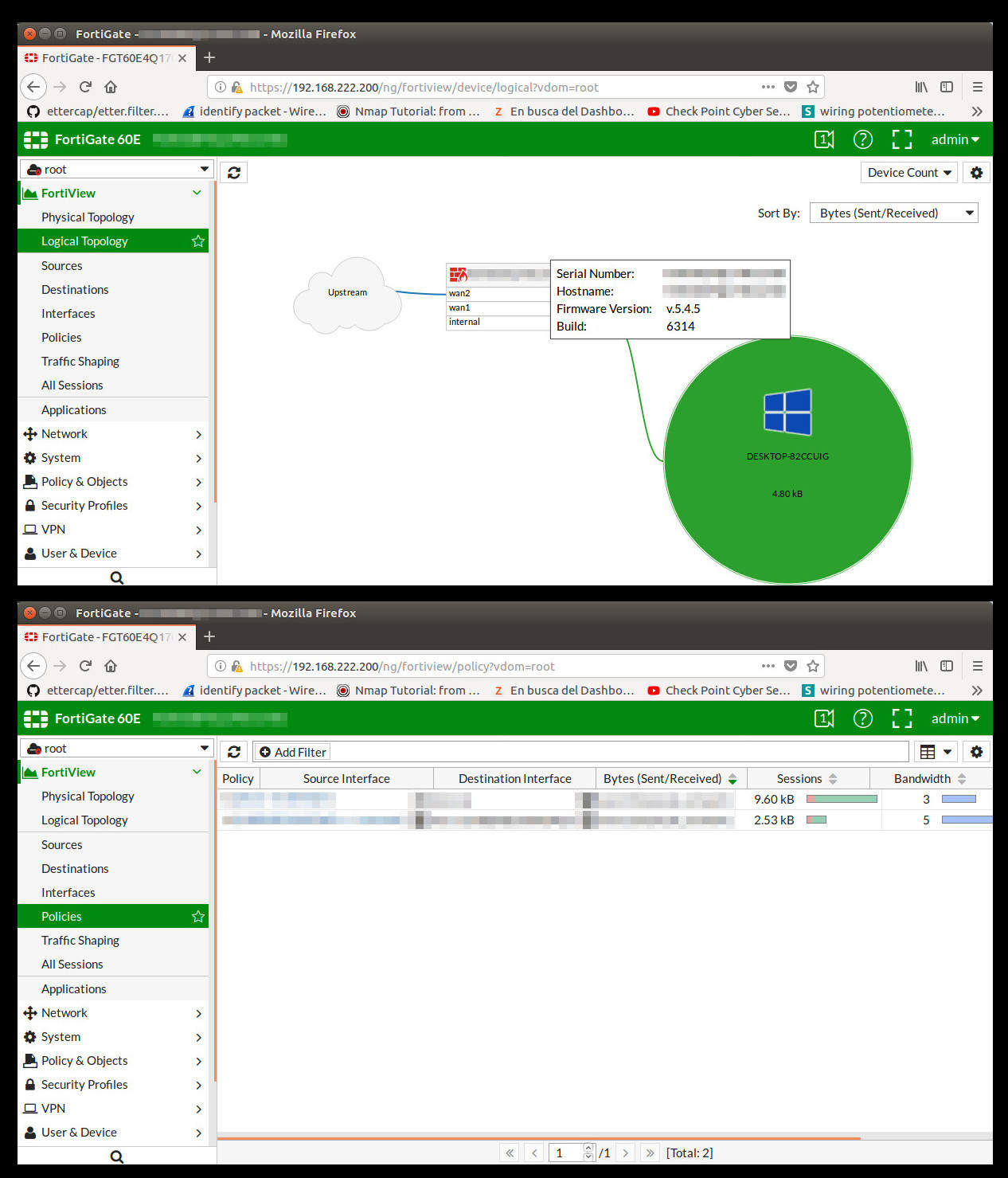
Task: Click sidebar search magnifier in top window
Action: [117, 577]
